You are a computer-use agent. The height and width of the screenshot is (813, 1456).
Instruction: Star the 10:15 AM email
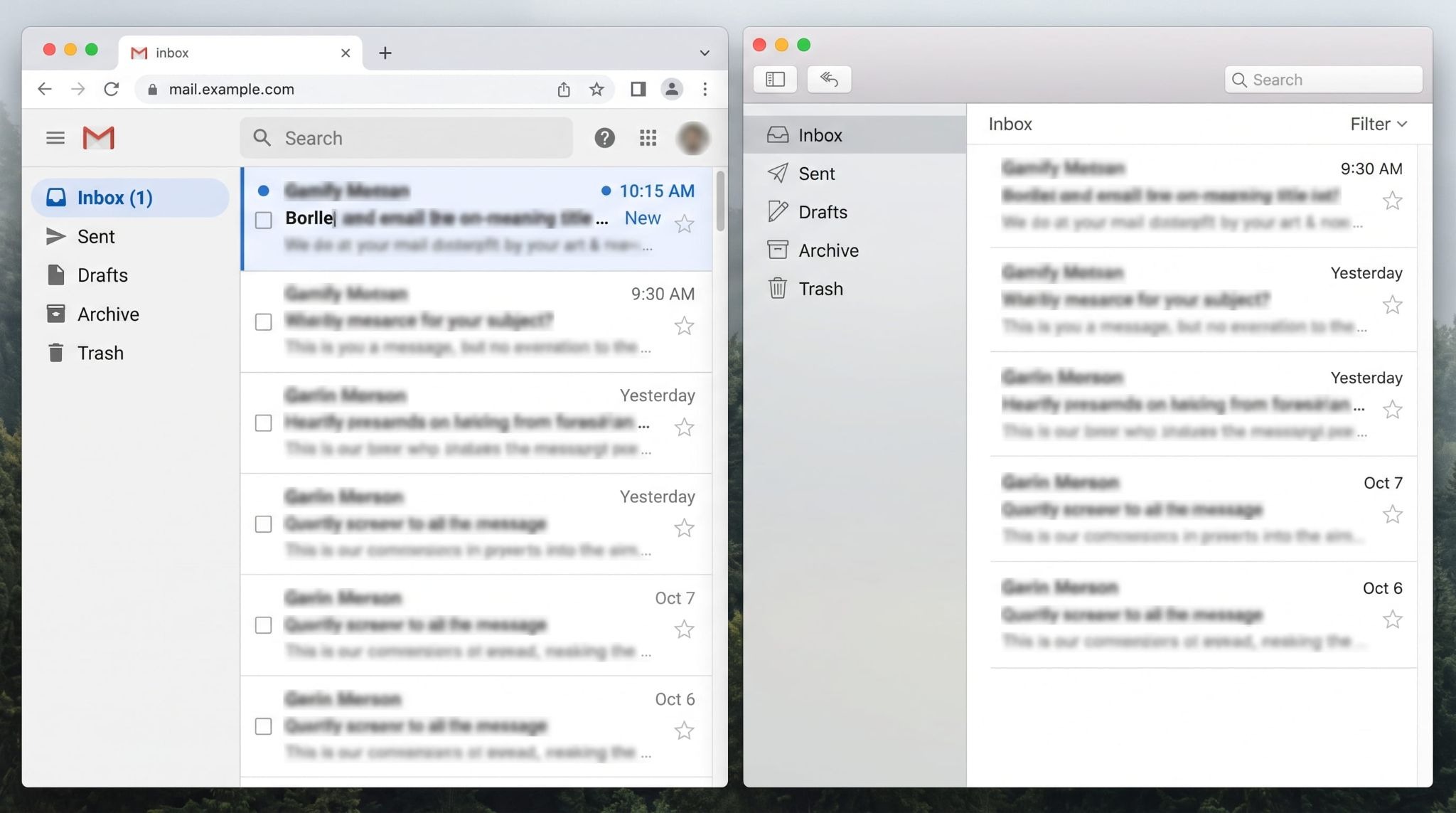(684, 224)
